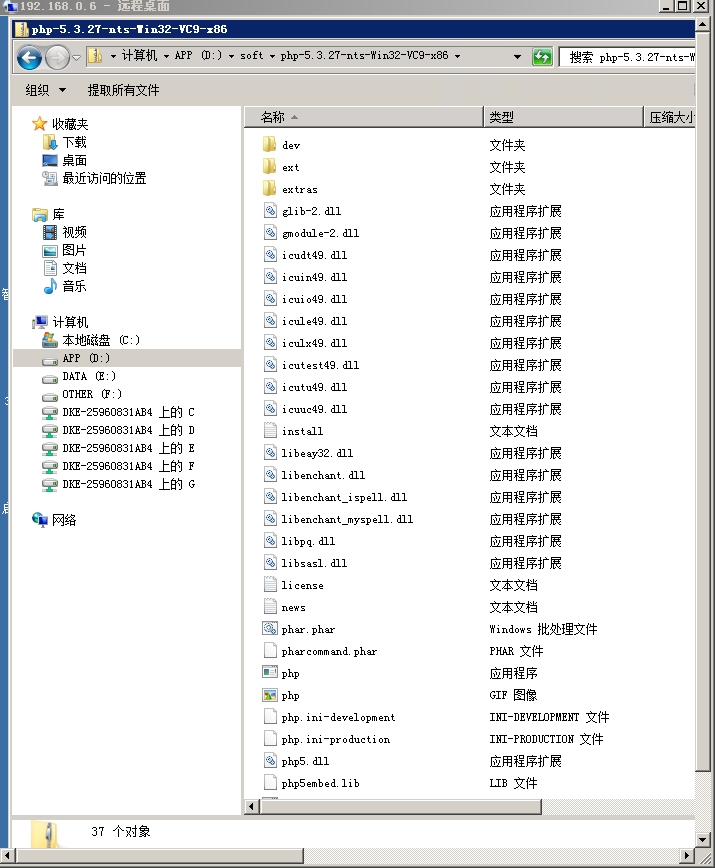Expand the dropdown arrow after soft in path
The image size is (715, 868).
click(x=272, y=56)
